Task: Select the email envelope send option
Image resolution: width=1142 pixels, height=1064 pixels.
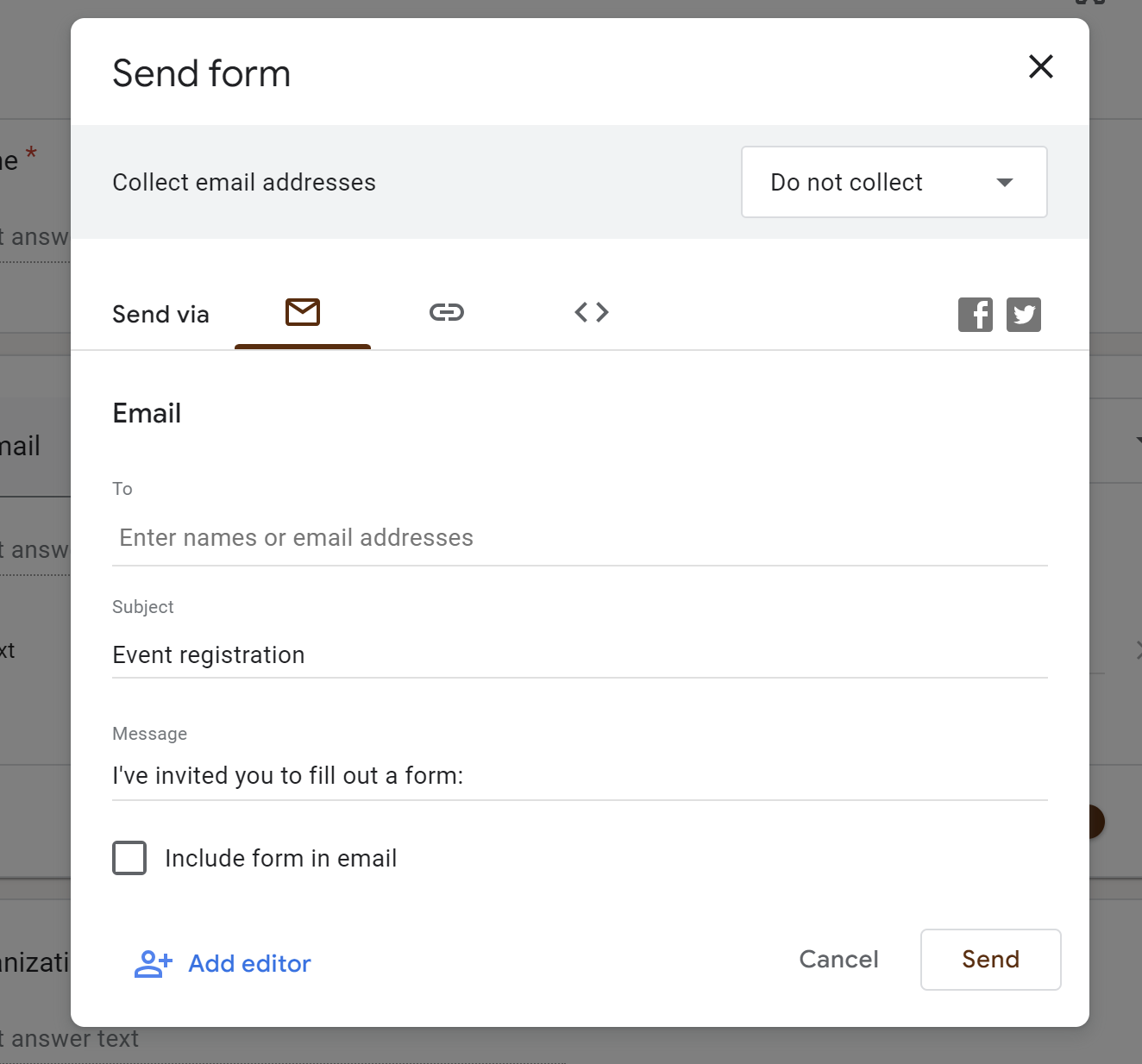Action: 303,312
